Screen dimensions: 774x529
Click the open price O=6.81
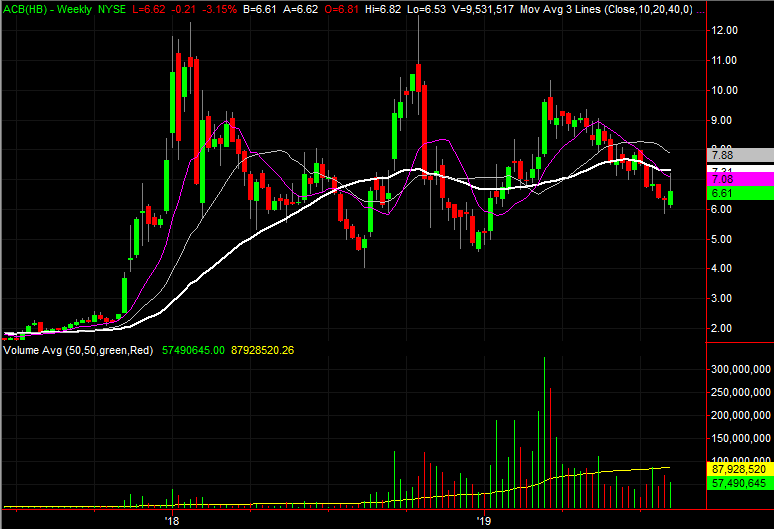tap(342, 9)
